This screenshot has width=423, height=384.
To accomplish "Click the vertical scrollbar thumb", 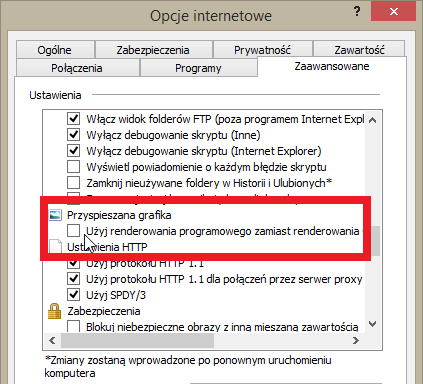I will point(375,241).
